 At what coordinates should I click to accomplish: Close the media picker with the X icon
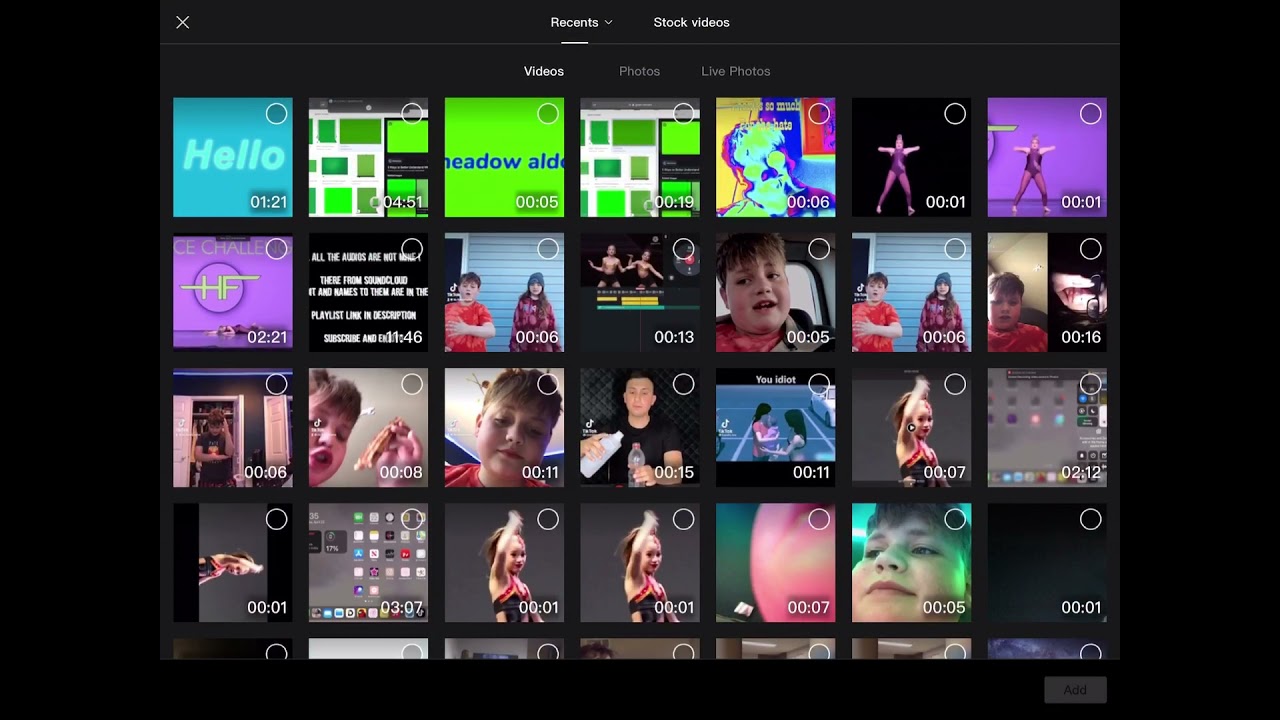tap(182, 22)
